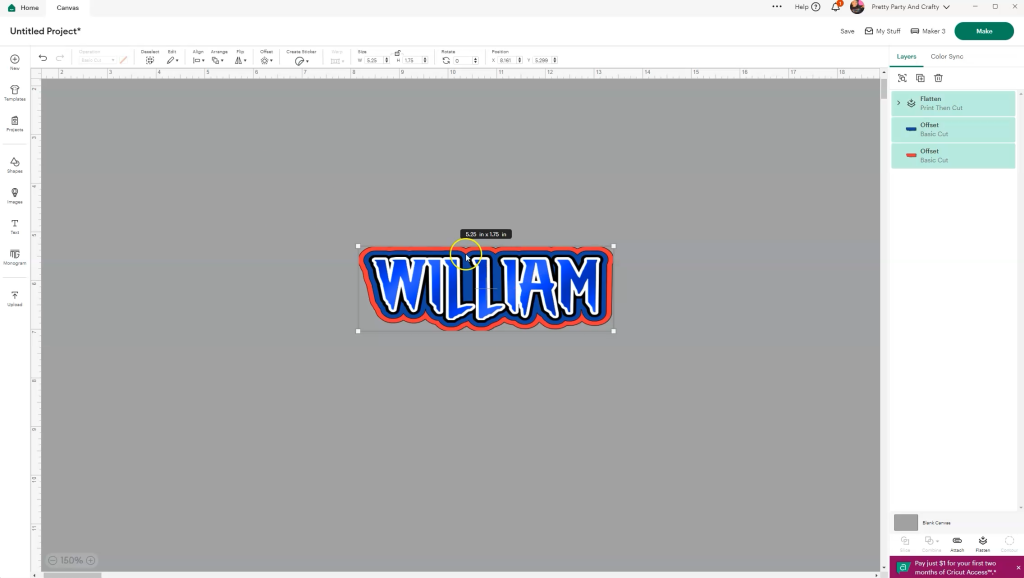Switch to the Color Sync tab
The height and width of the screenshot is (578, 1024).
[946, 57]
